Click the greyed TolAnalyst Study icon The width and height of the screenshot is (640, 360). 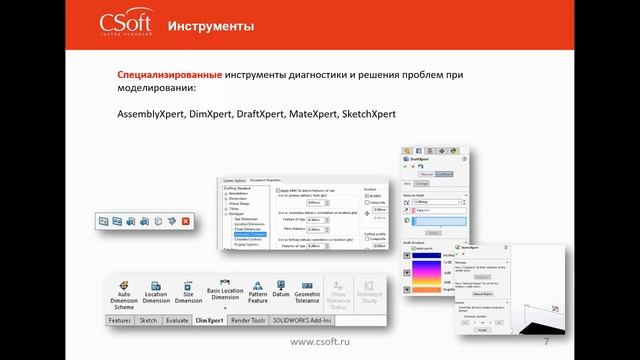[369, 285]
